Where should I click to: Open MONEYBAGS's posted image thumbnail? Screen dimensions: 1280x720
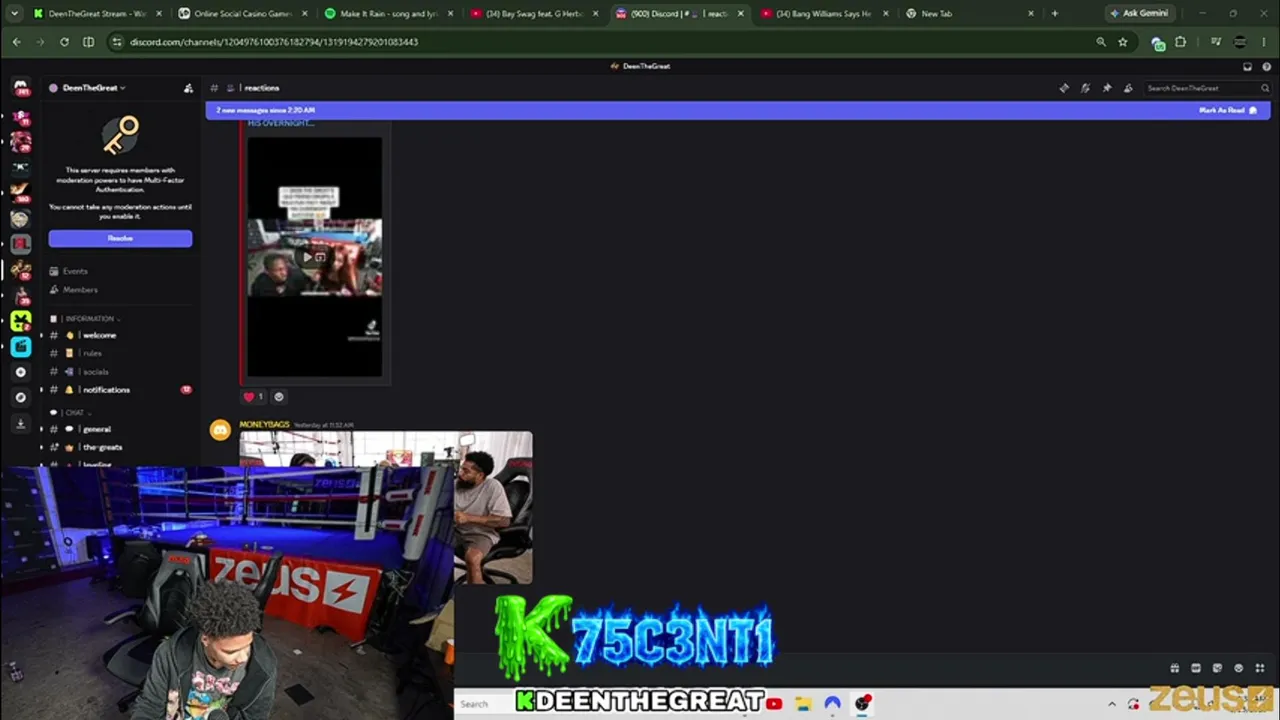pyautogui.click(x=386, y=508)
